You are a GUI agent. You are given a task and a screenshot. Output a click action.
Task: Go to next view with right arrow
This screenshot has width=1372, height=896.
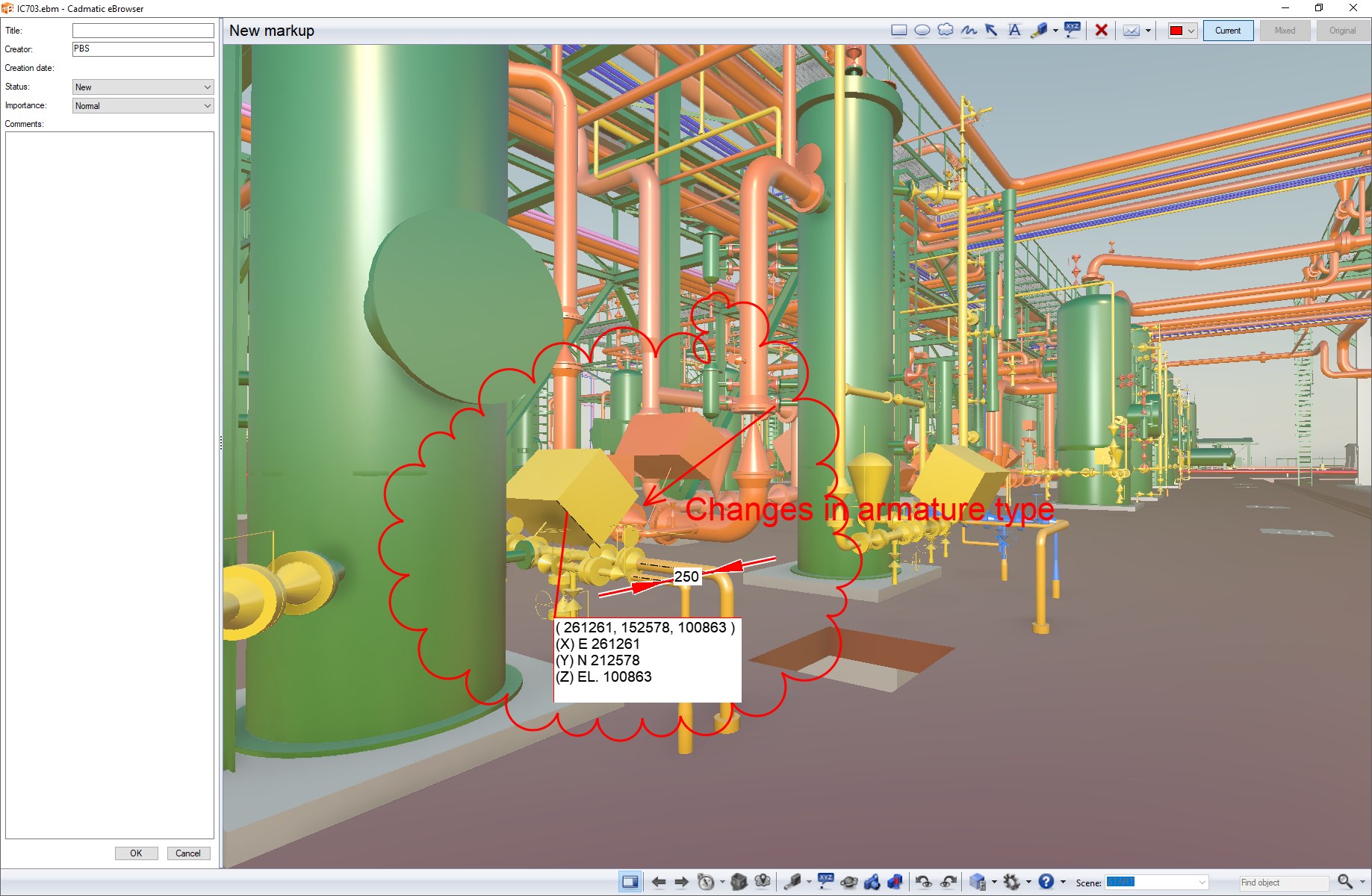tap(681, 882)
